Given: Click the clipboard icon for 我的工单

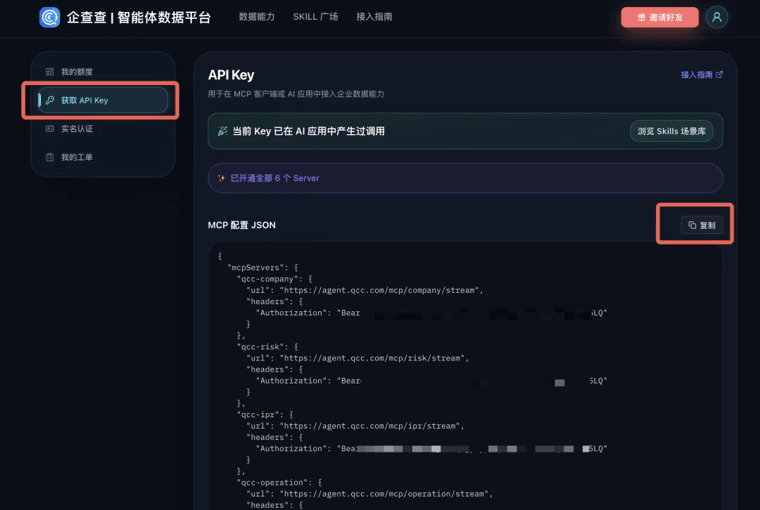Looking at the screenshot, I should click(49, 157).
